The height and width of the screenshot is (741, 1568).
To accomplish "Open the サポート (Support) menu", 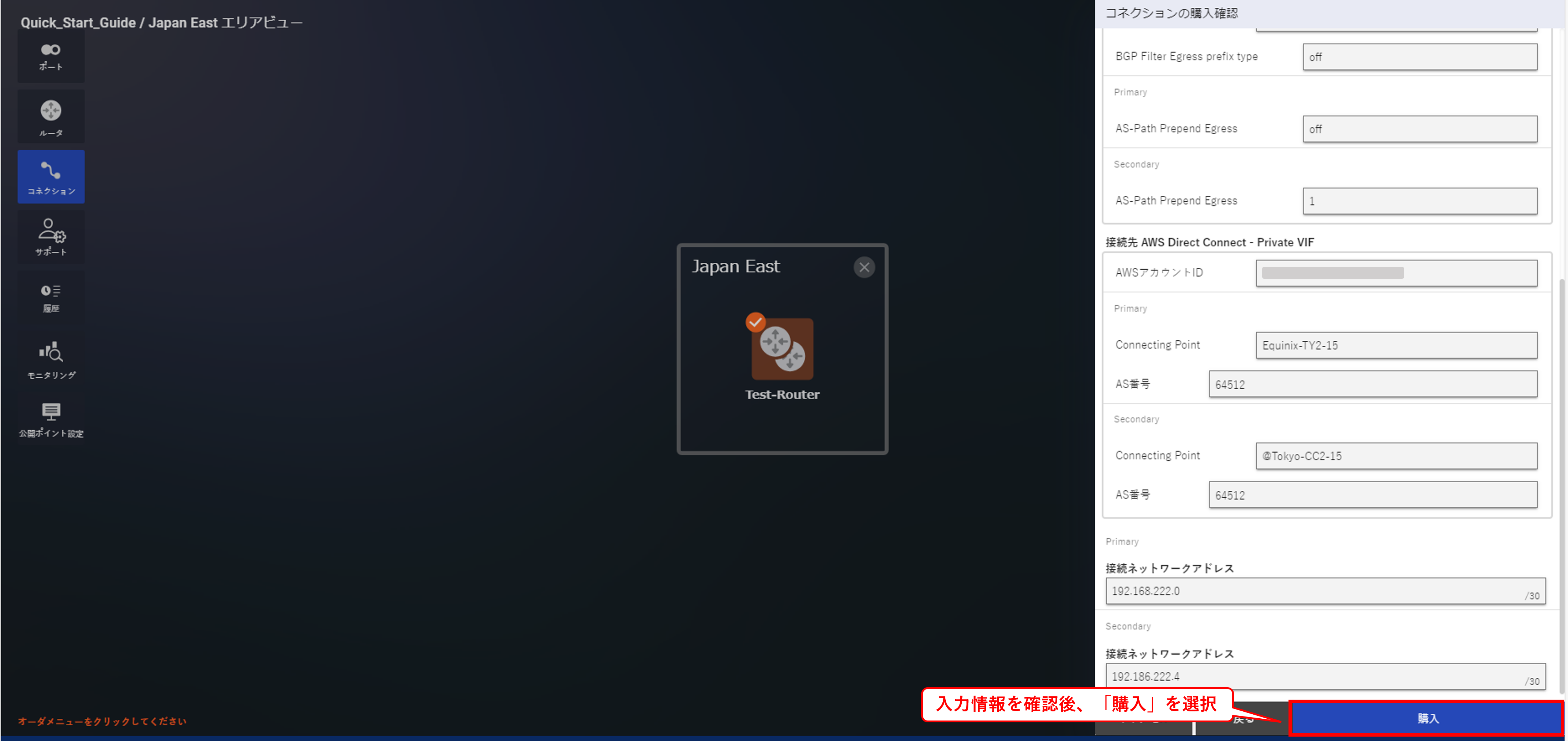I will 51,237.
